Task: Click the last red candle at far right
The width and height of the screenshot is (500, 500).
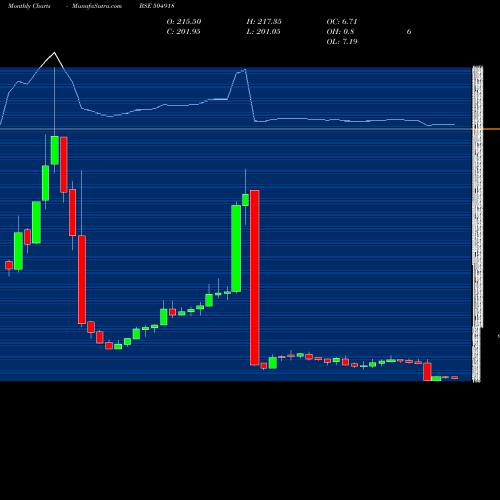Action: pyautogui.click(x=455, y=378)
